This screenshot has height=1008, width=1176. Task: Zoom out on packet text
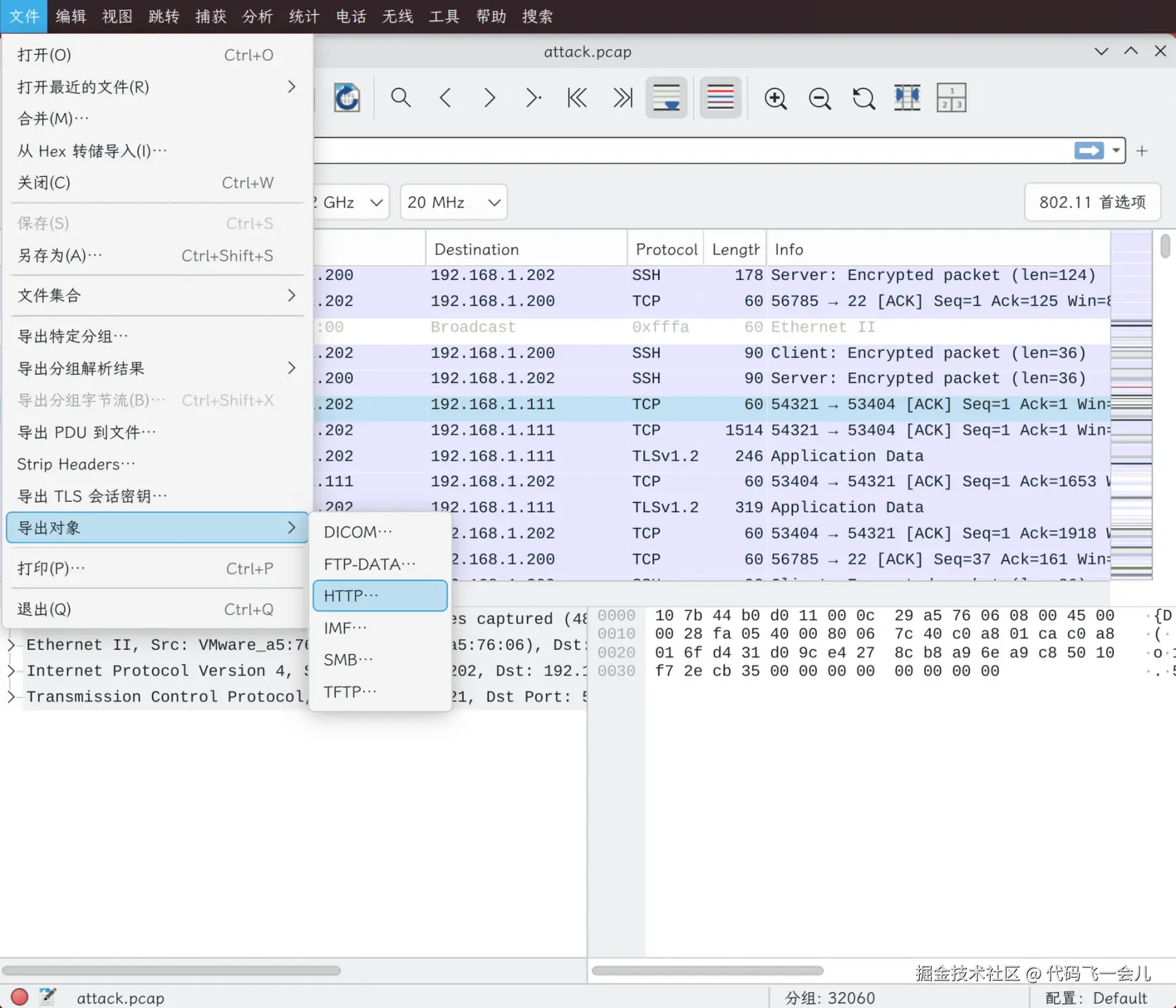[820, 98]
